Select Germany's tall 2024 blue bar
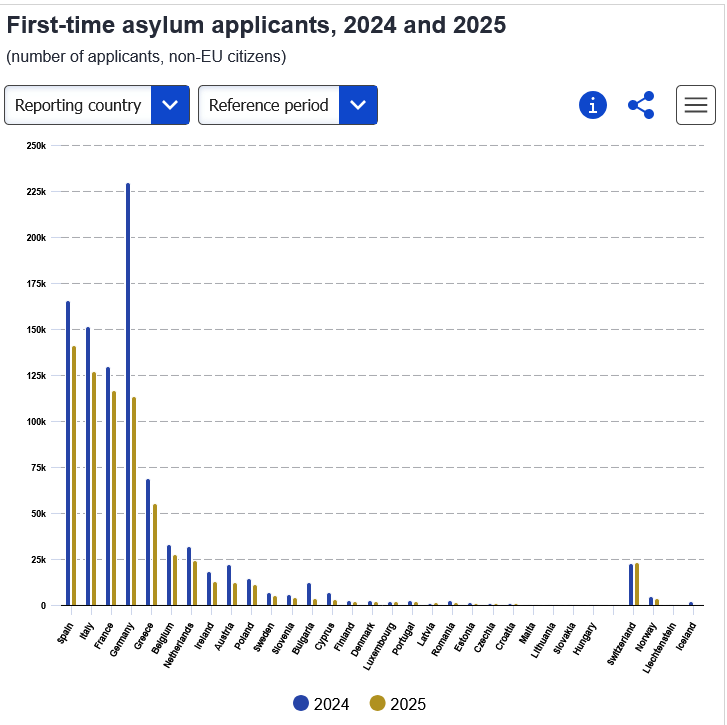Screen dimensions: 727x725 (x=128, y=394)
